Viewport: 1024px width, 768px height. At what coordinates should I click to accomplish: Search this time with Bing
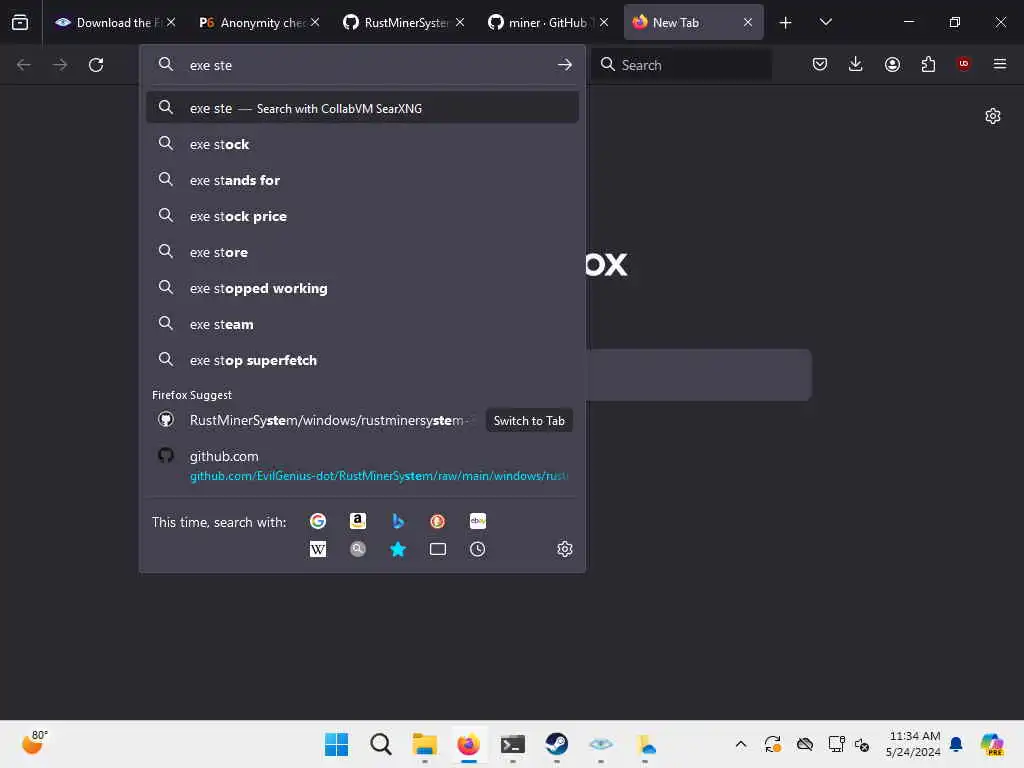coord(398,521)
